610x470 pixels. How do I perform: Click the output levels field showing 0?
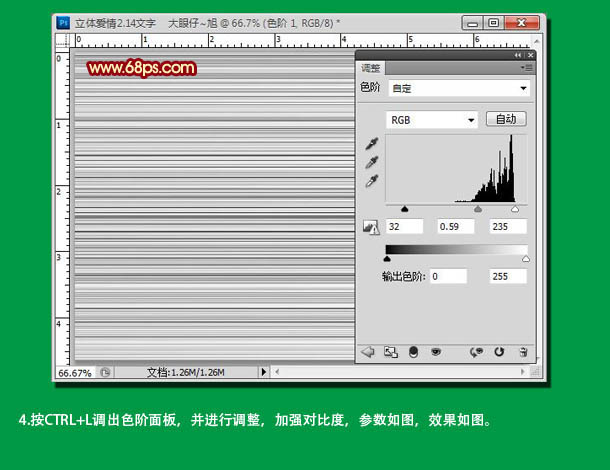[x=448, y=276]
